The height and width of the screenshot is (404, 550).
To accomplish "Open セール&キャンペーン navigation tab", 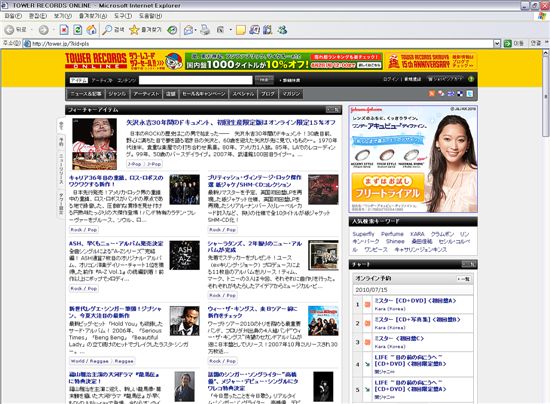I will point(204,94).
